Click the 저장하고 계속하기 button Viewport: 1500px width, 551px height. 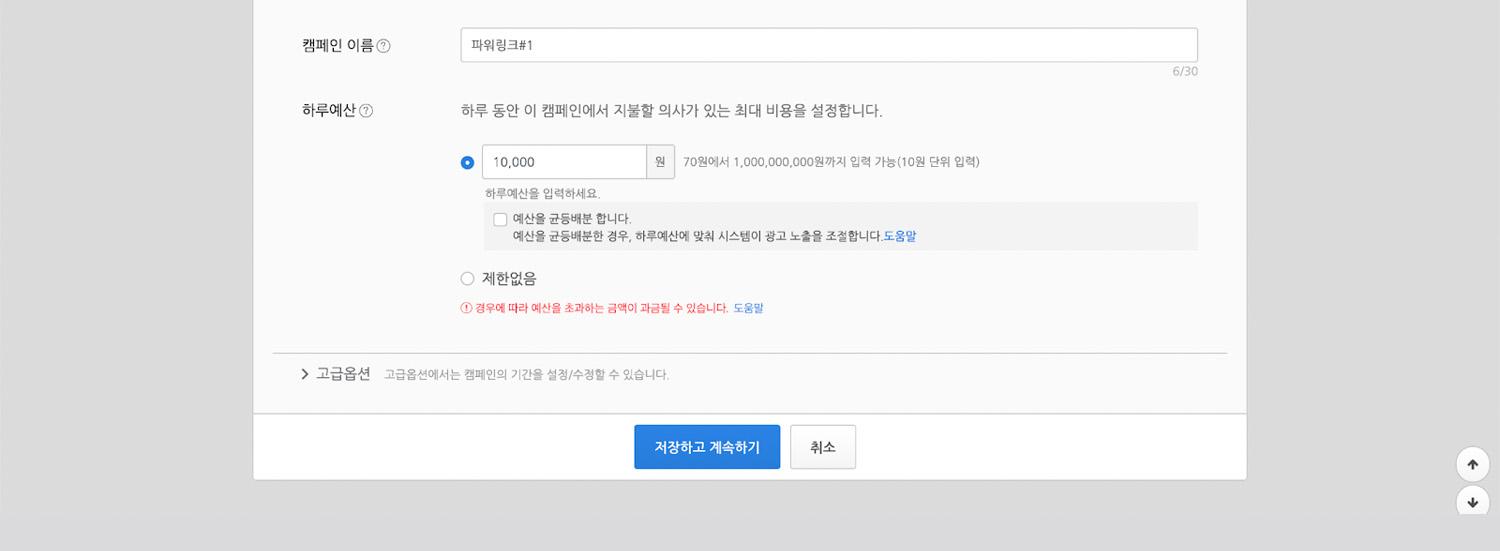(x=707, y=447)
